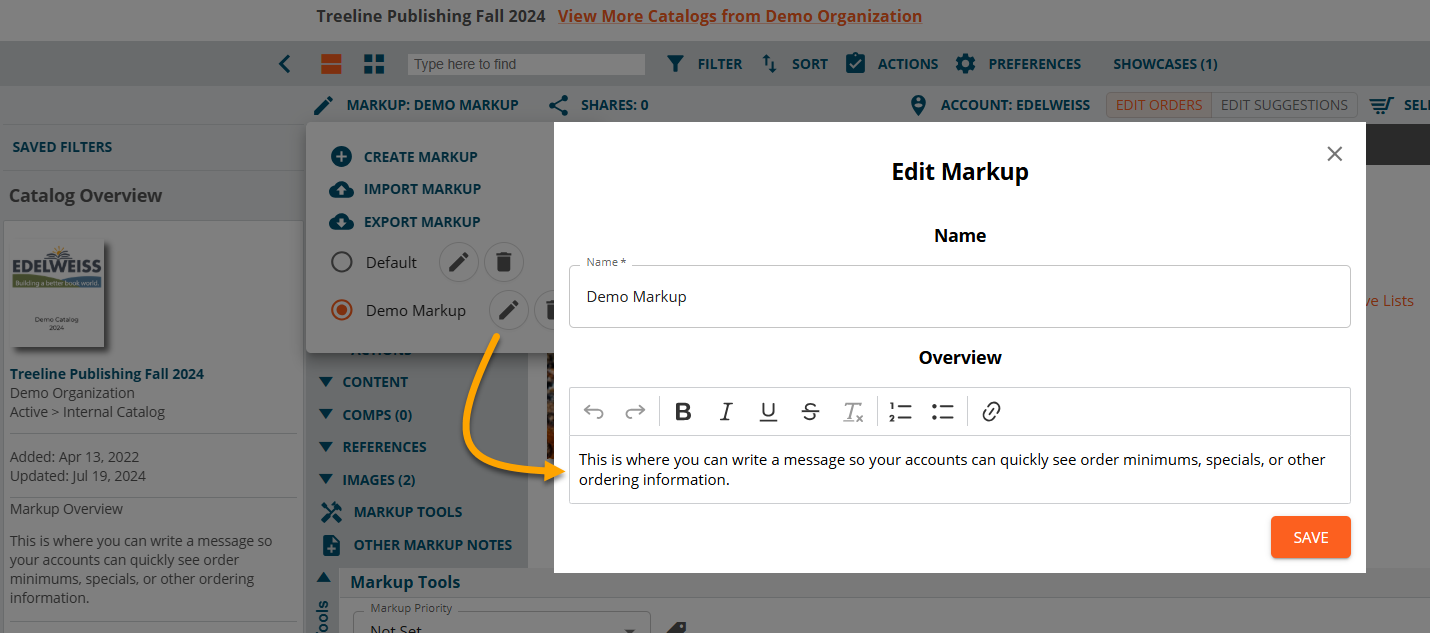Edit the Default markup with pencil icon
The height and width of the screenshot is (633, 1430).
pos(458,262)
